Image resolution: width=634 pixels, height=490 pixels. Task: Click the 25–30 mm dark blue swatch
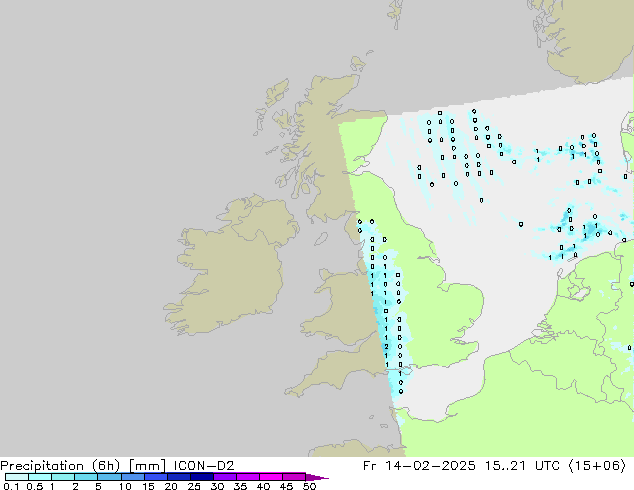coord(201,477)
